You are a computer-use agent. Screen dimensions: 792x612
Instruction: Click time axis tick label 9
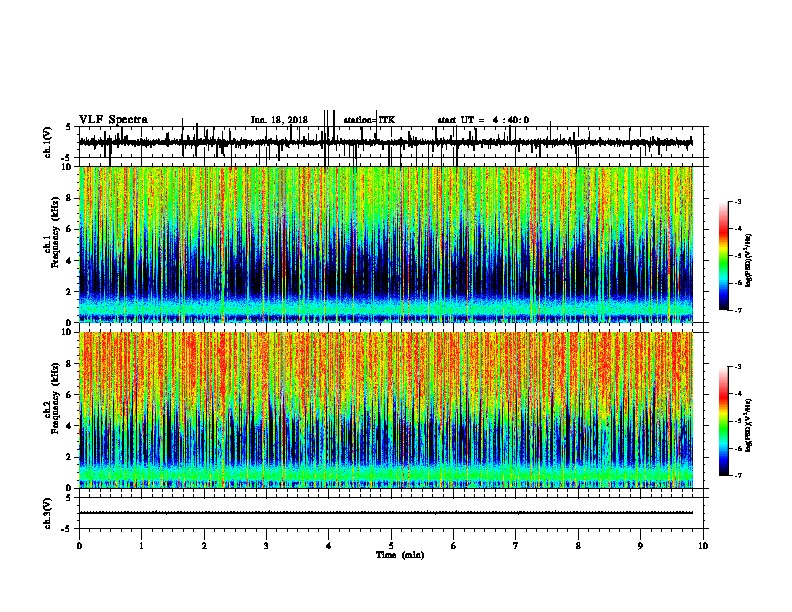[x=640, y=546]
